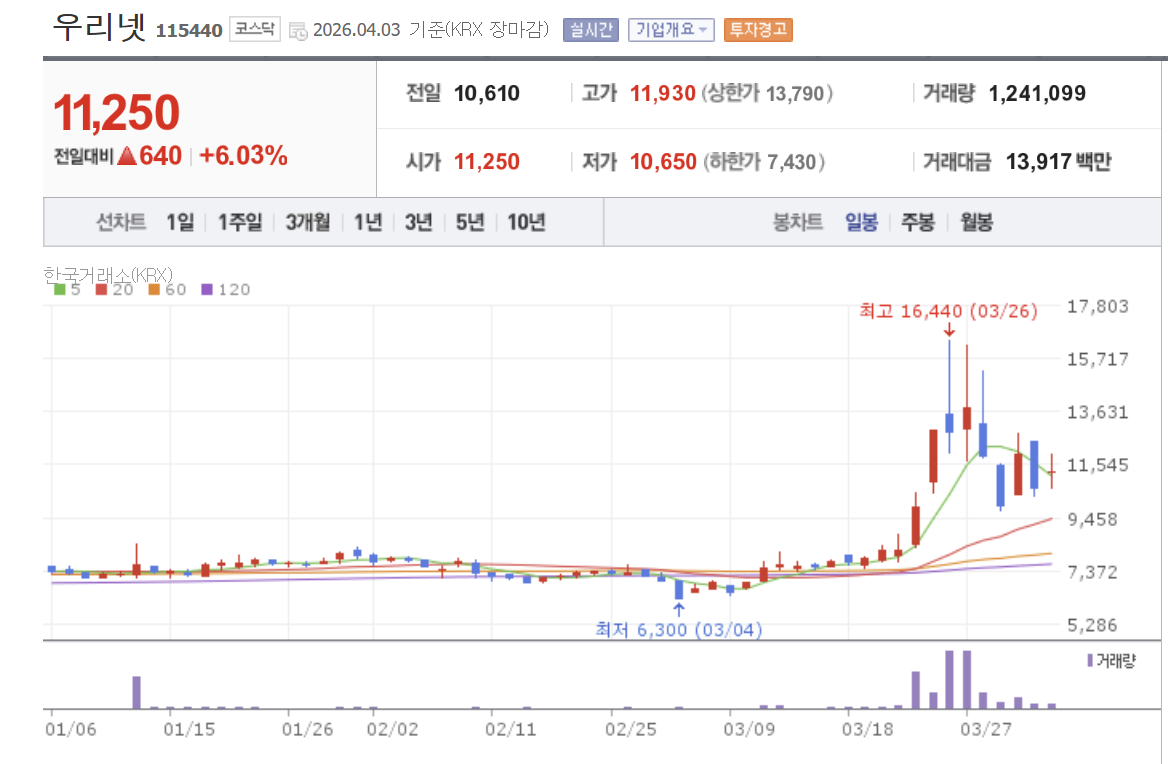Select the 1주일 line chart tab
The image size is (1168, 764).
[240, 222]
